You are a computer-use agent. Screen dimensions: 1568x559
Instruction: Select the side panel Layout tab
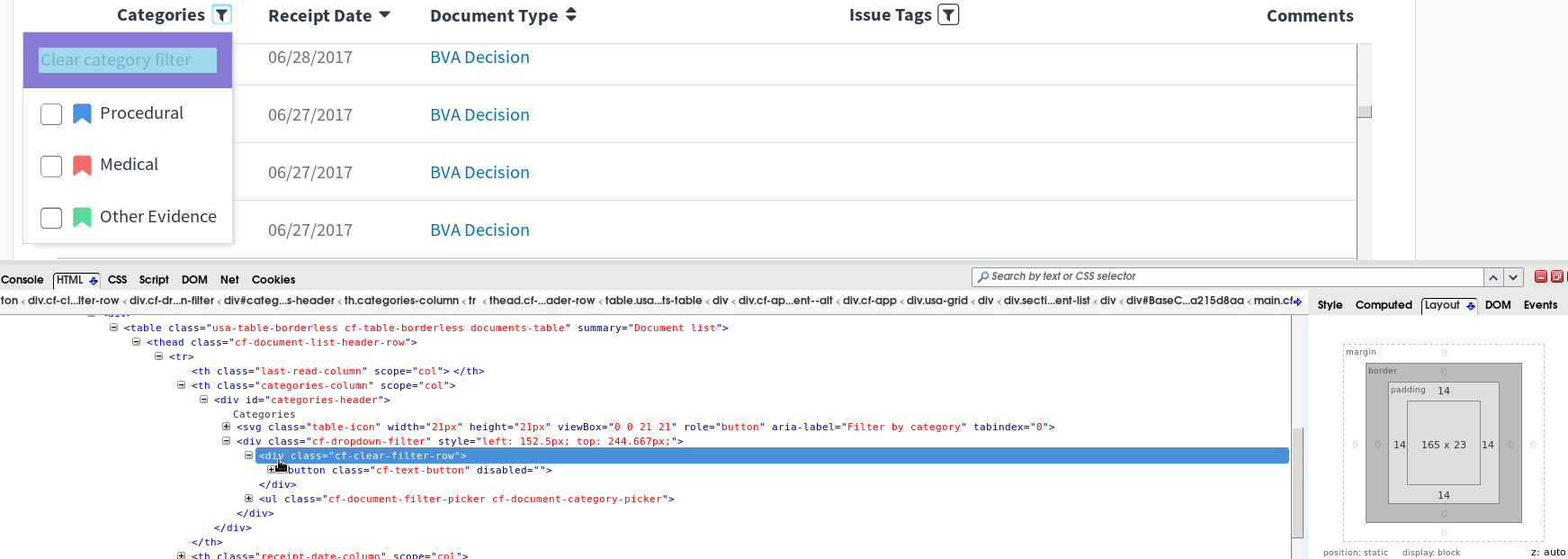[1442, 305]
